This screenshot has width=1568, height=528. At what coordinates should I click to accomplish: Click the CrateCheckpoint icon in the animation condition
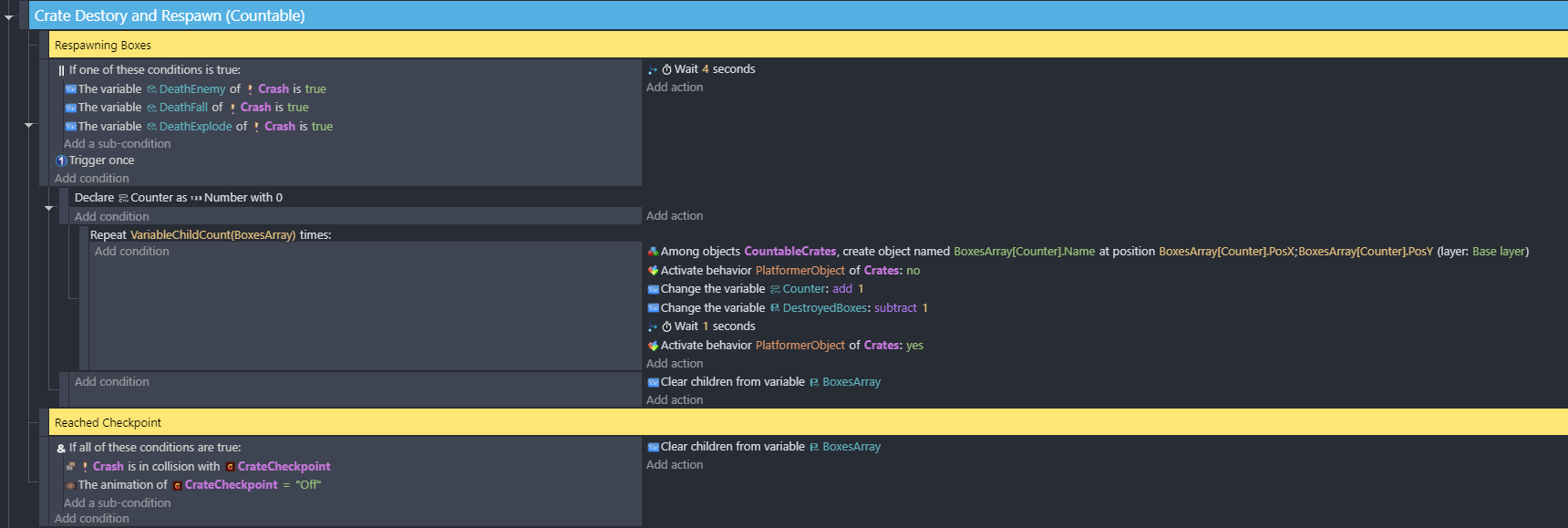point(177,485)
